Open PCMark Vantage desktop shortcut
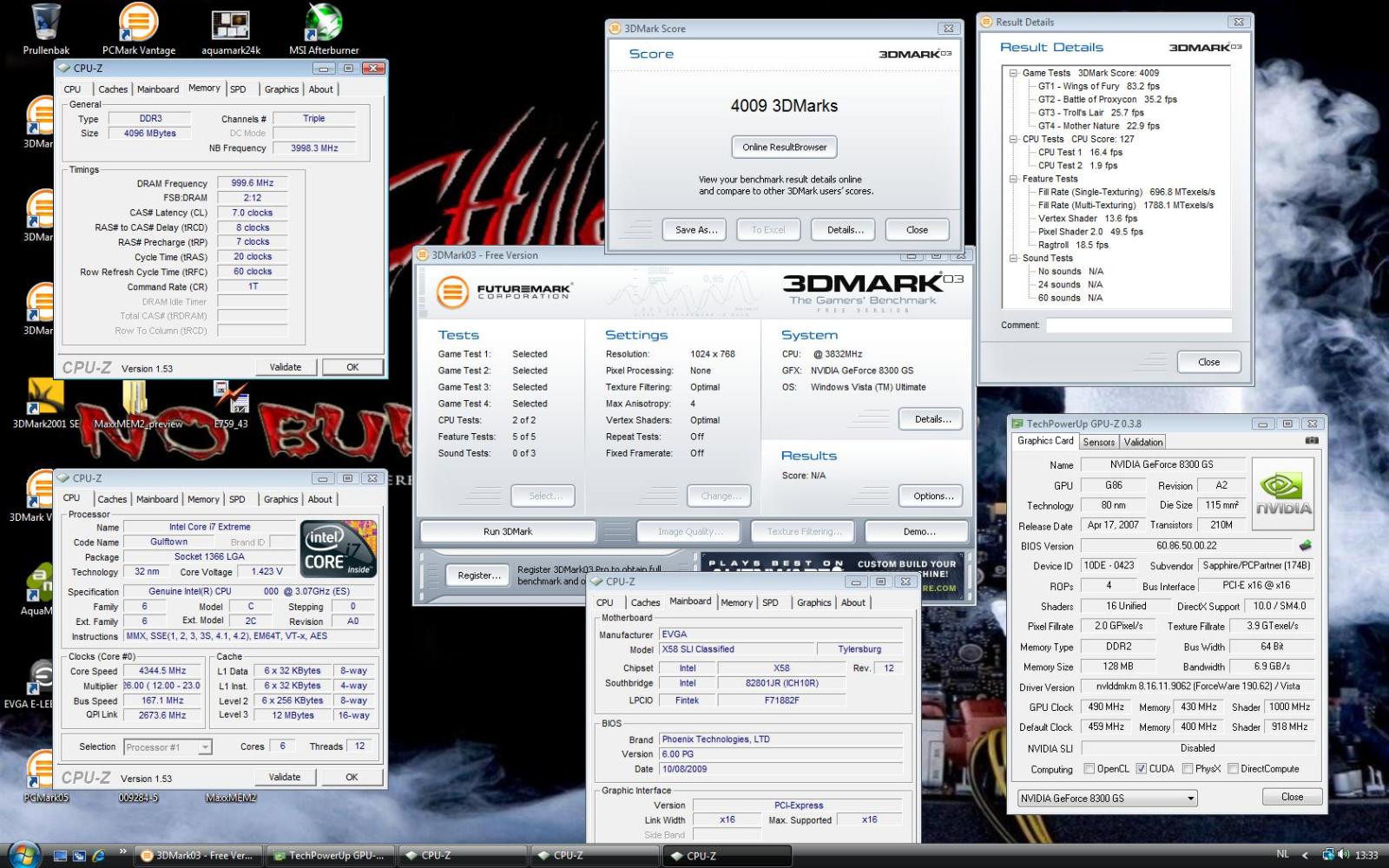Viewport: 1389px width, 868px height. (139, 26)
